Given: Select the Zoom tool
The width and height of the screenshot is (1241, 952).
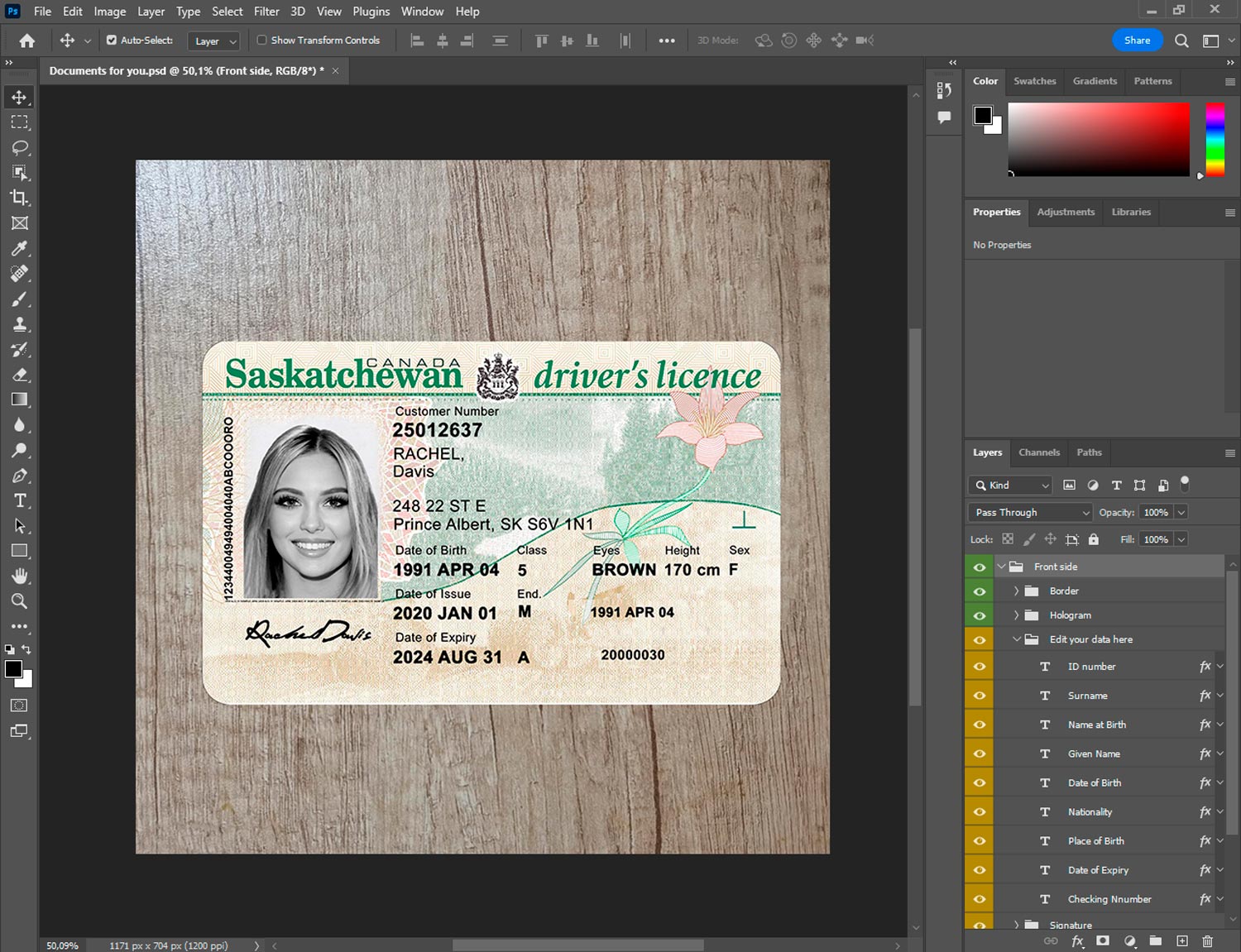Looking at the screenshot, I should point(19,601).
